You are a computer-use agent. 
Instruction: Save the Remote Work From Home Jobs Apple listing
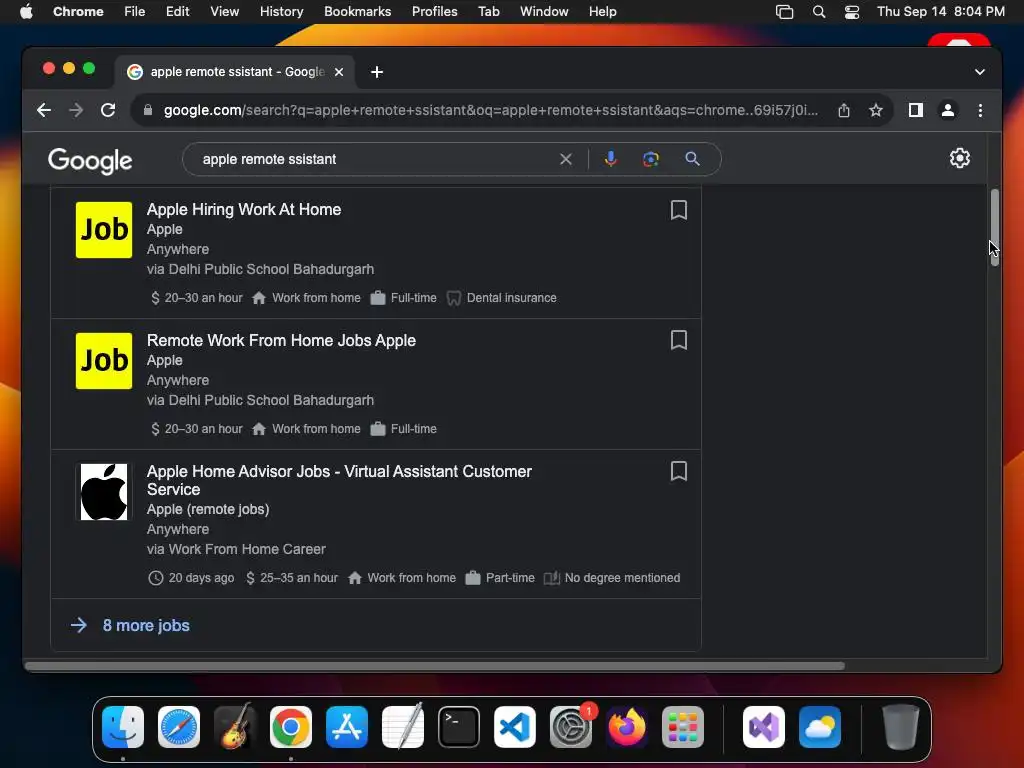coord(679,340)
